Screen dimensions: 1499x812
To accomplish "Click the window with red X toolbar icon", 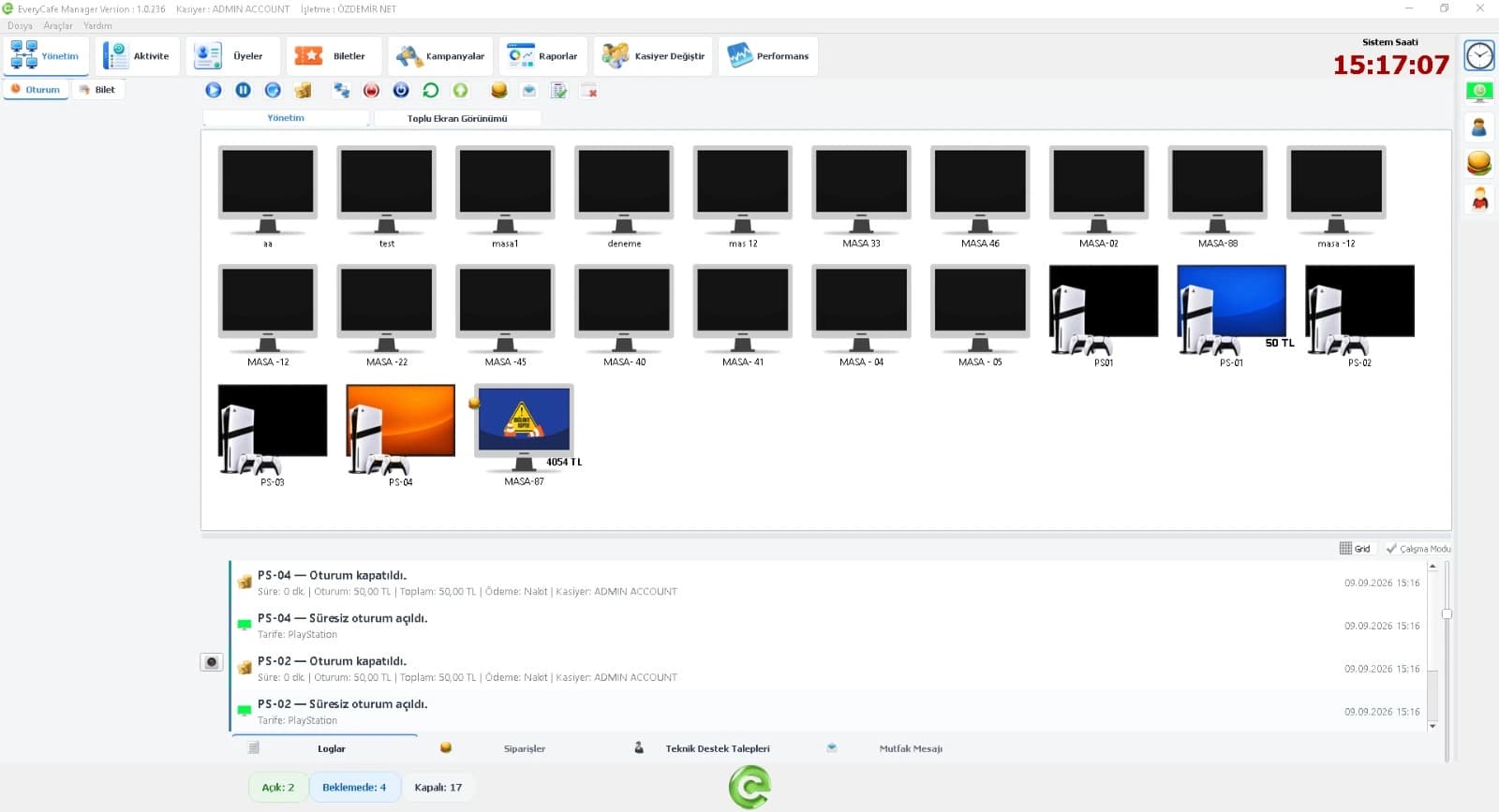I will pos(589,90).
